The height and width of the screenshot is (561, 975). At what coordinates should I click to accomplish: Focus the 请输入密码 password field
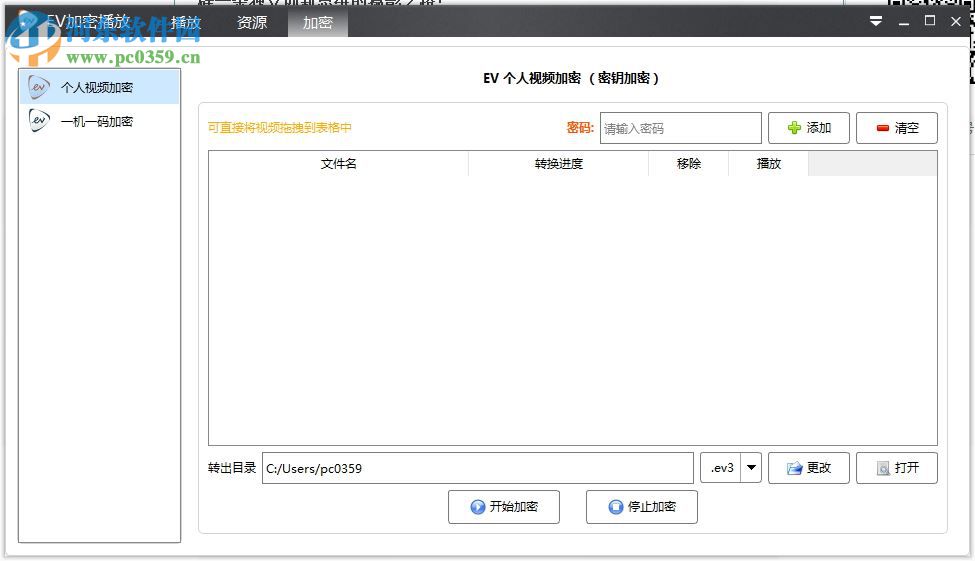tap(680, 128)
